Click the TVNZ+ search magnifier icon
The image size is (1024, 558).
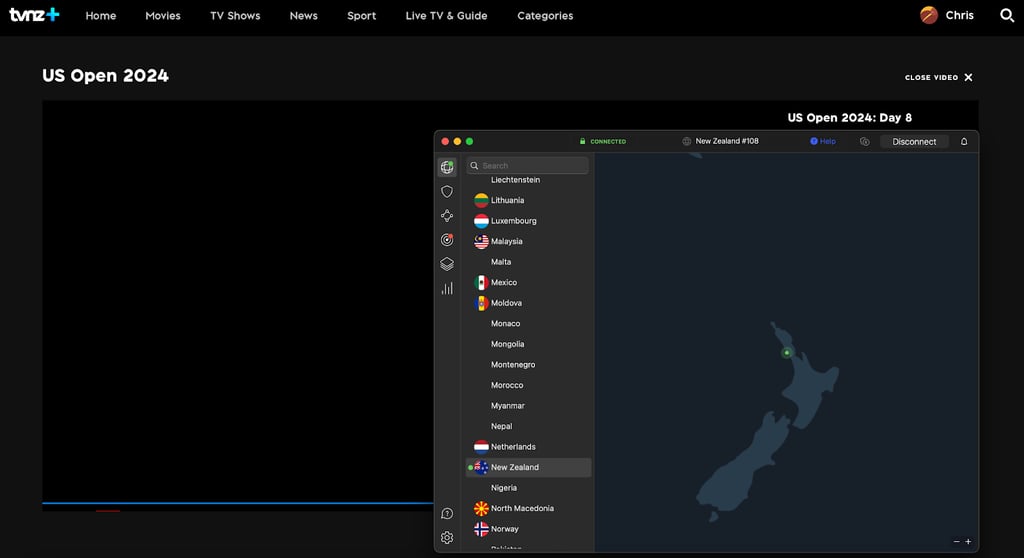tap(1007, 15)
